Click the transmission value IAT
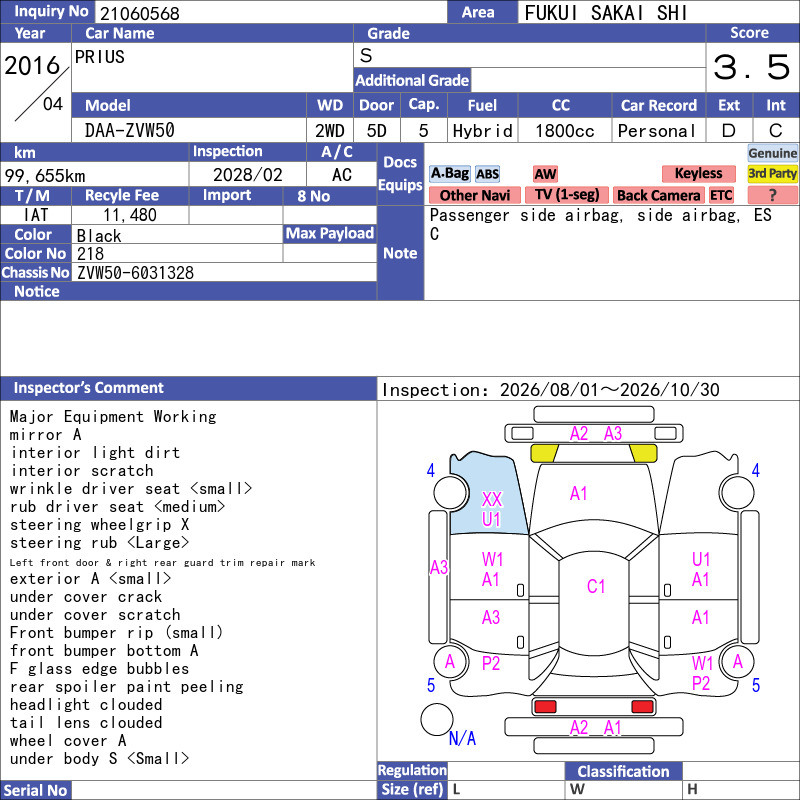800x800 pixels. (x=36, y=215)
